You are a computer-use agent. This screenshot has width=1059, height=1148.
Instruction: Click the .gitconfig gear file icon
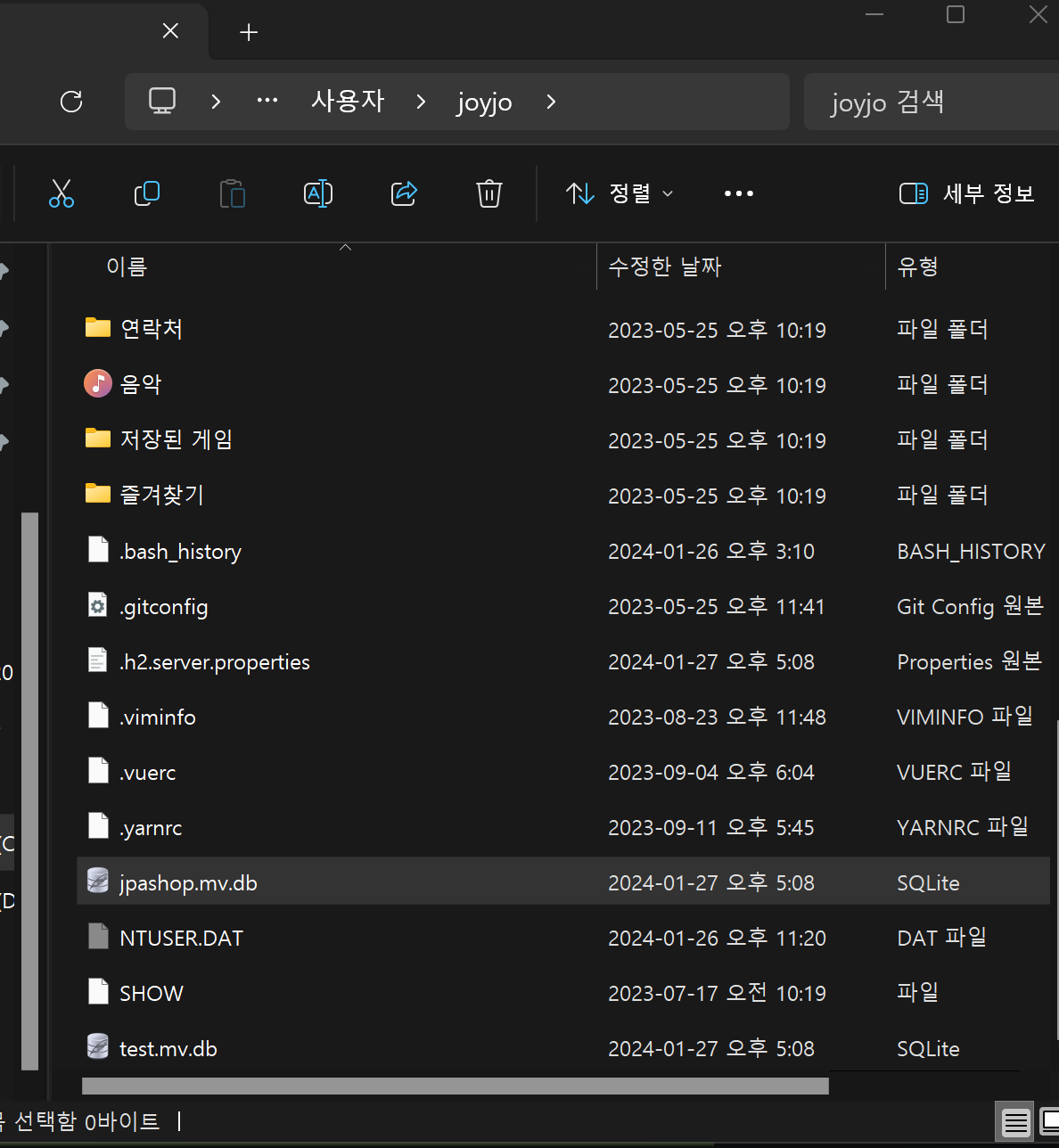[x=98, y=606]
